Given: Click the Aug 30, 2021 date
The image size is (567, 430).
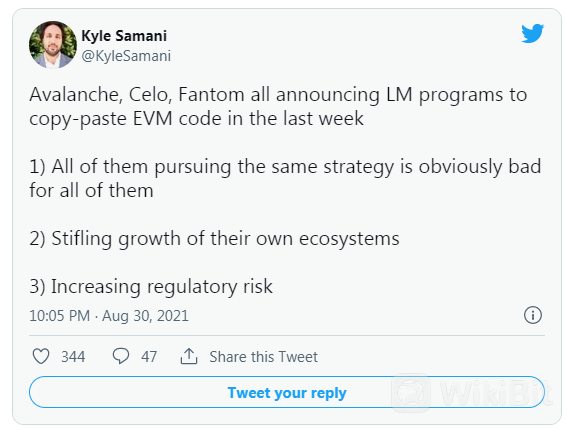Looking at the screenshot, I should click(x=145, y=316).
